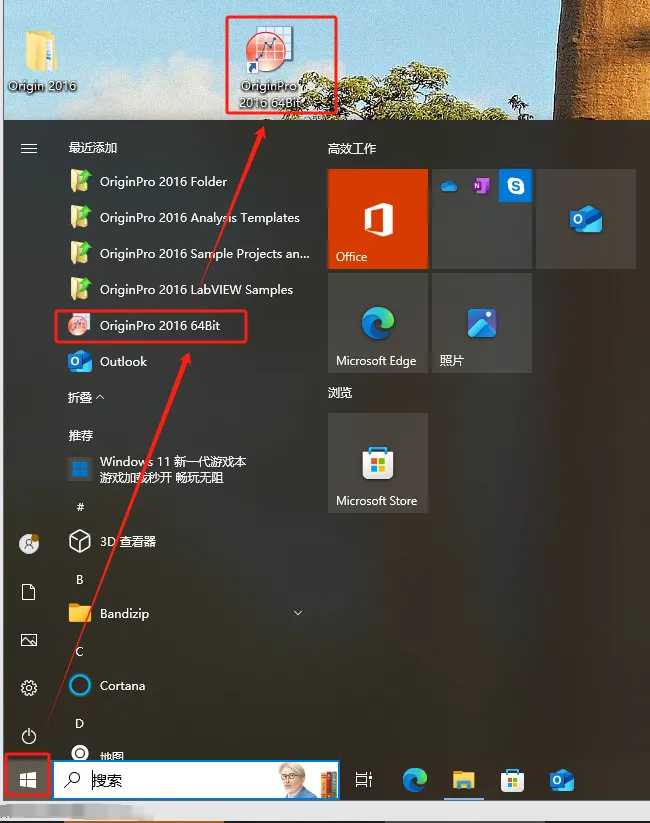The width and height of the screenshot is (650, 823).
Task: Open Task View on the taskbar
Action: pyautogui.click(x=363, y=780)
